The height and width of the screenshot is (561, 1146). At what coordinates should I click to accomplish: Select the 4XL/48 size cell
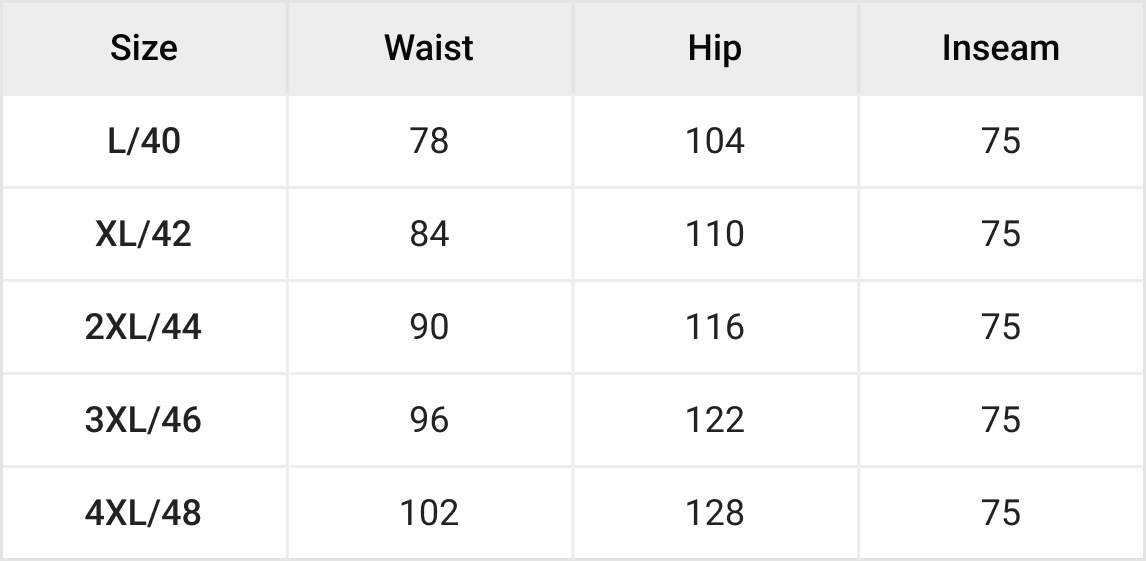(144, 513)
